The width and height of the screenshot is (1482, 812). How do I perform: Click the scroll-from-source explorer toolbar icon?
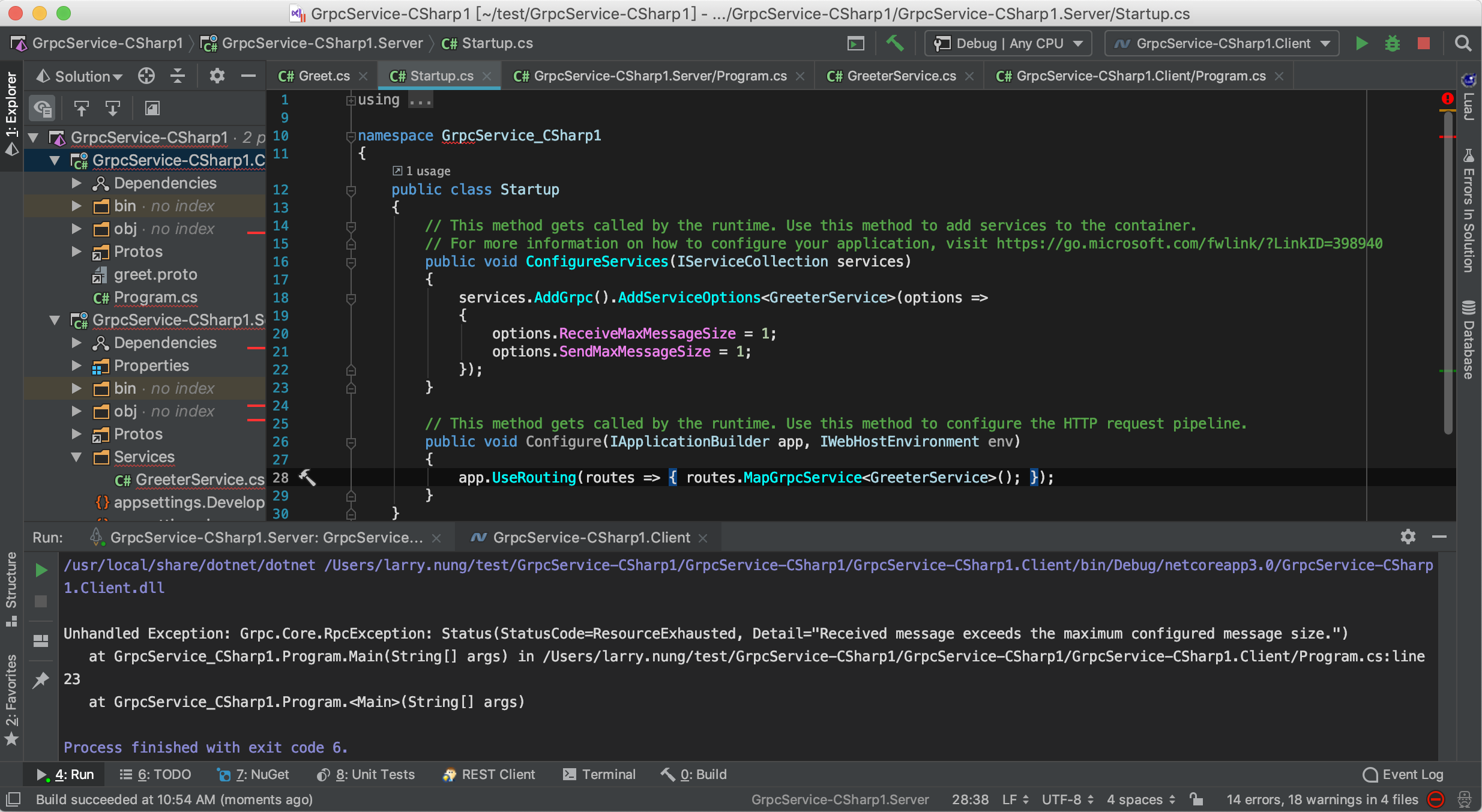pyautogui.click(x=43, y=109)
